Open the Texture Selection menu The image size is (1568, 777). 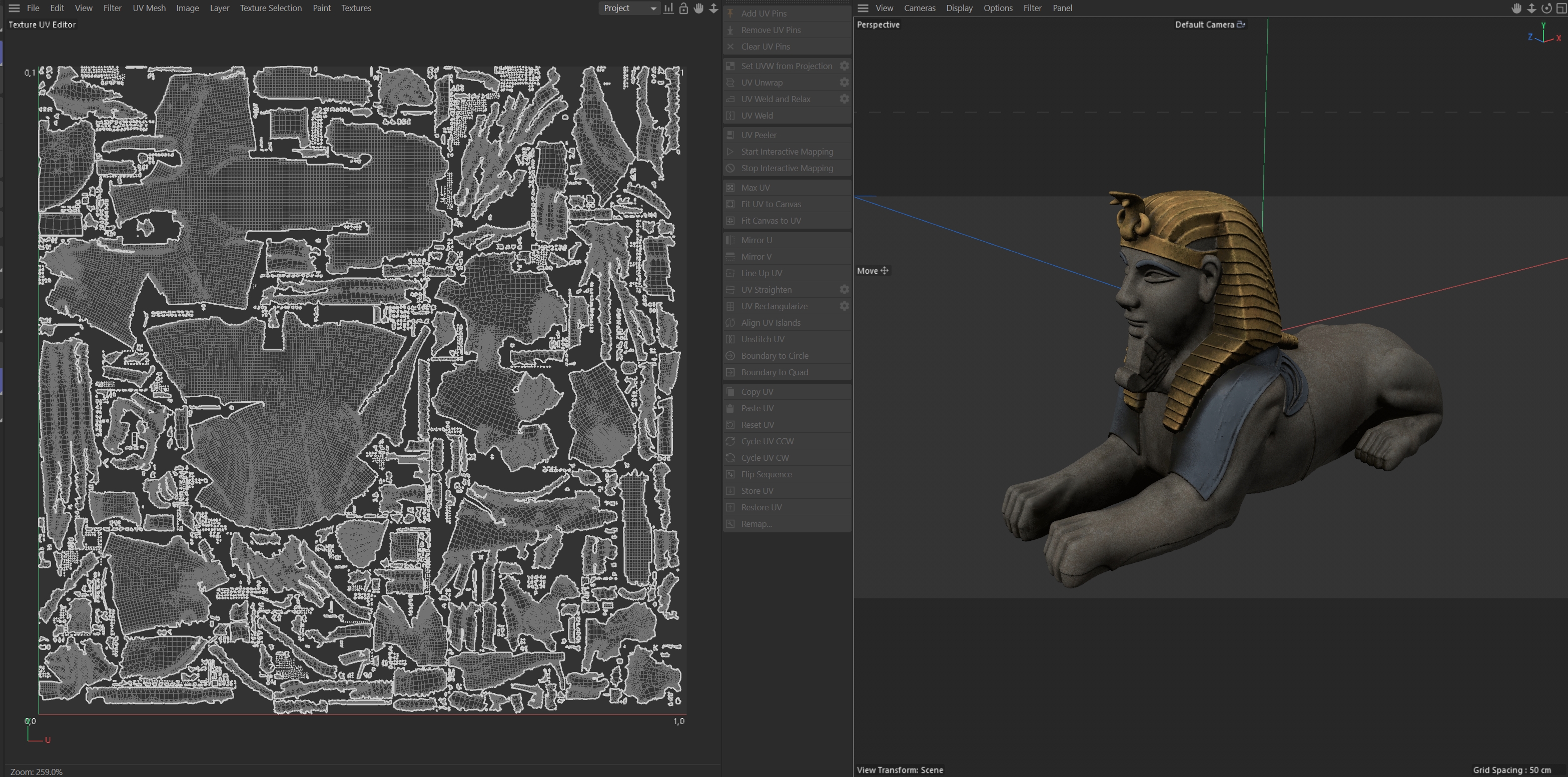pyautogui.click(x=270, y=8)
